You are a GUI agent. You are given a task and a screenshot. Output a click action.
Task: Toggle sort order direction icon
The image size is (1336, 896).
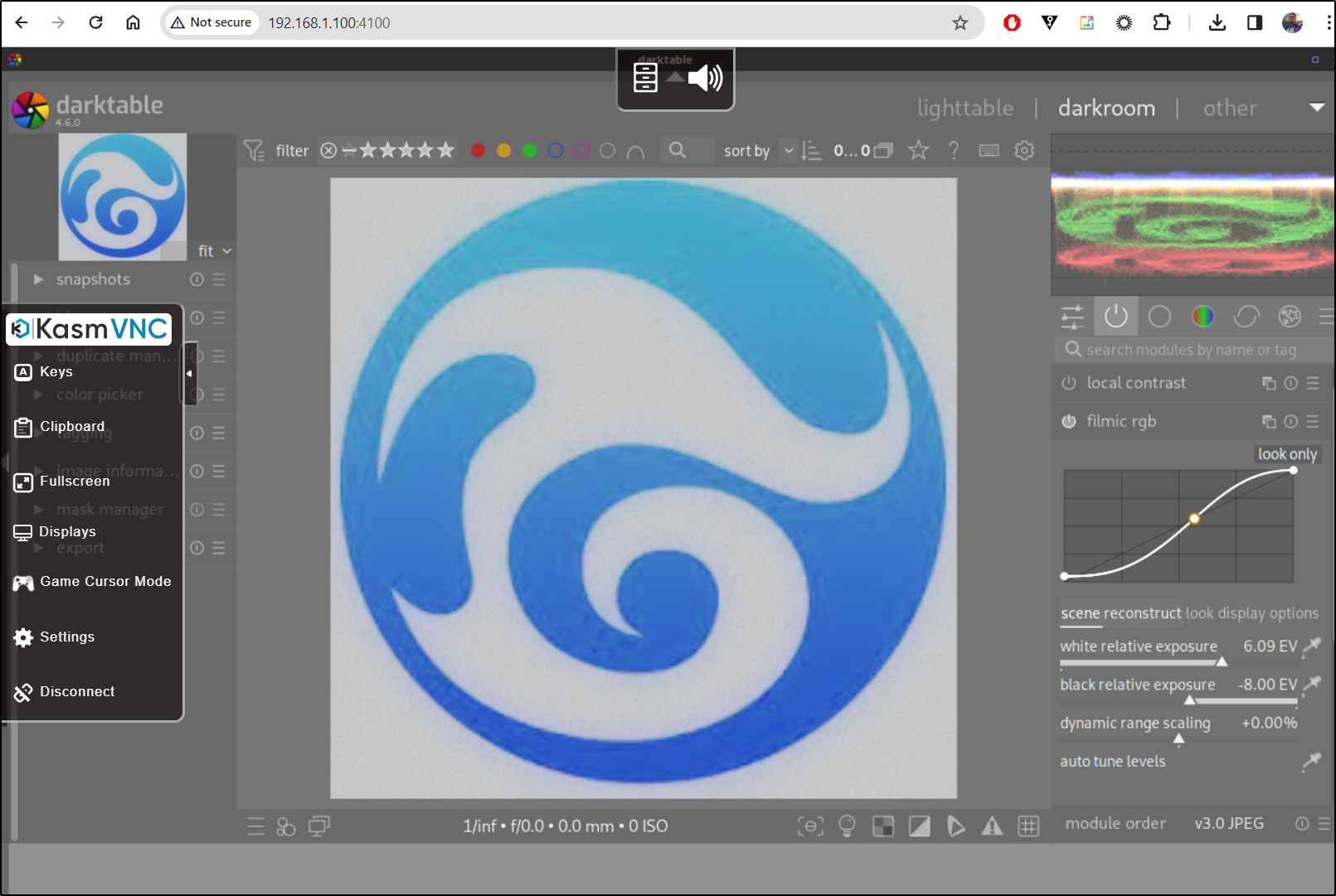811,150
